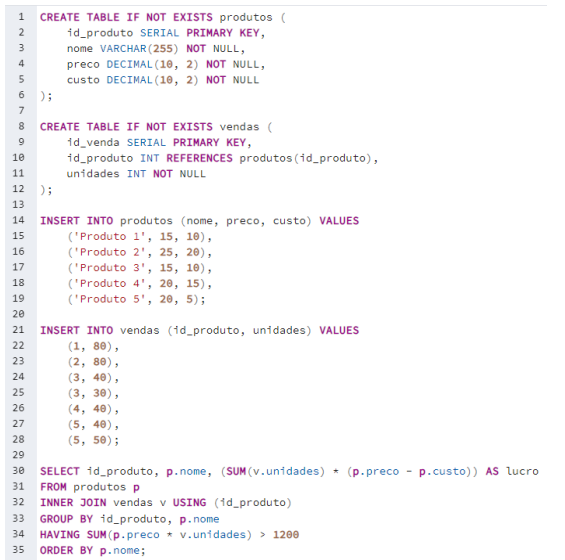Click table name 'vendas' on line 8
The width and height of the screenshot is (565, 560).
point(239,127)
